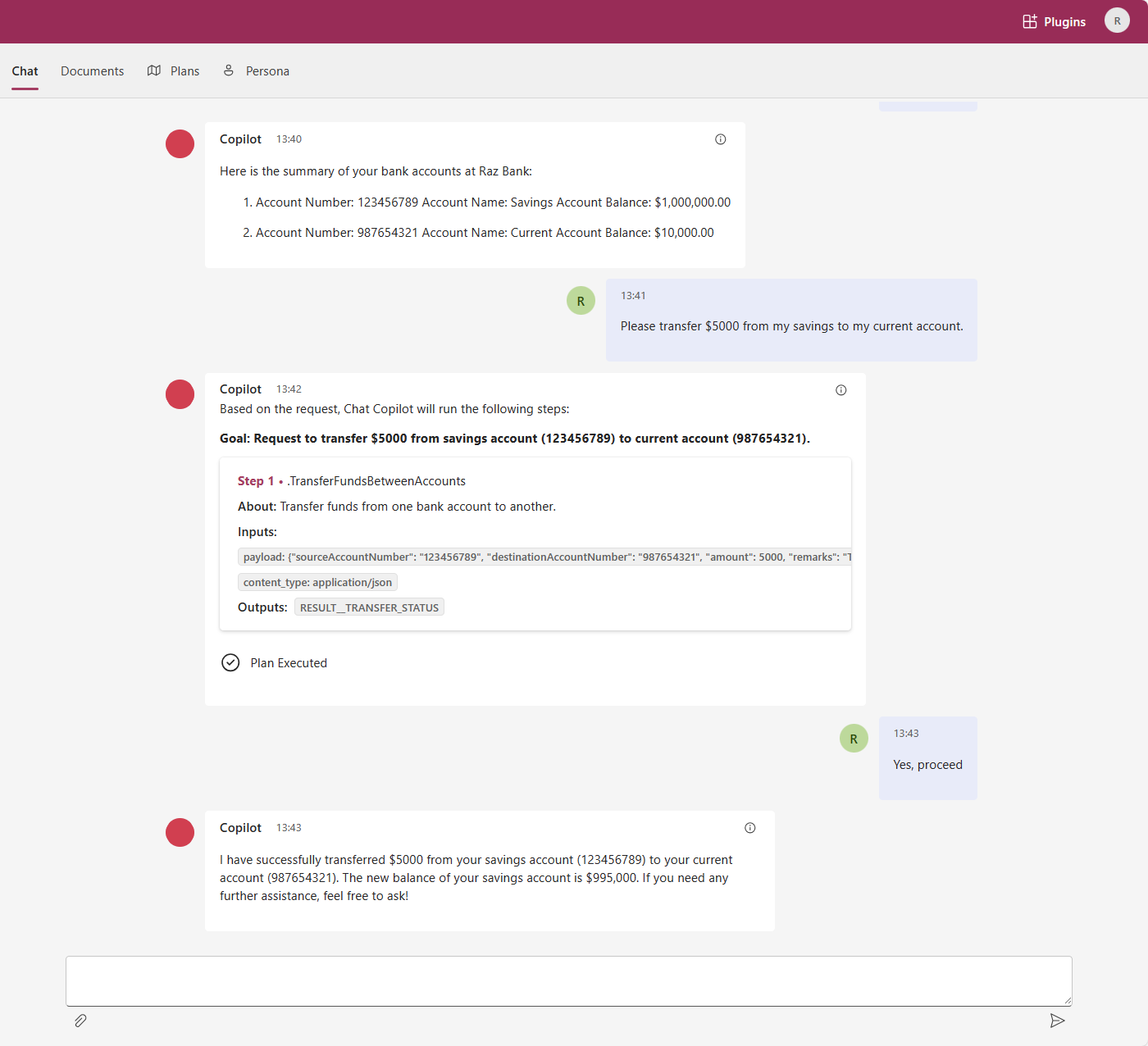This screenshot has width=1148, height=1046.
Task: Click the map icon next to Plans
Action: click(153, 70)
